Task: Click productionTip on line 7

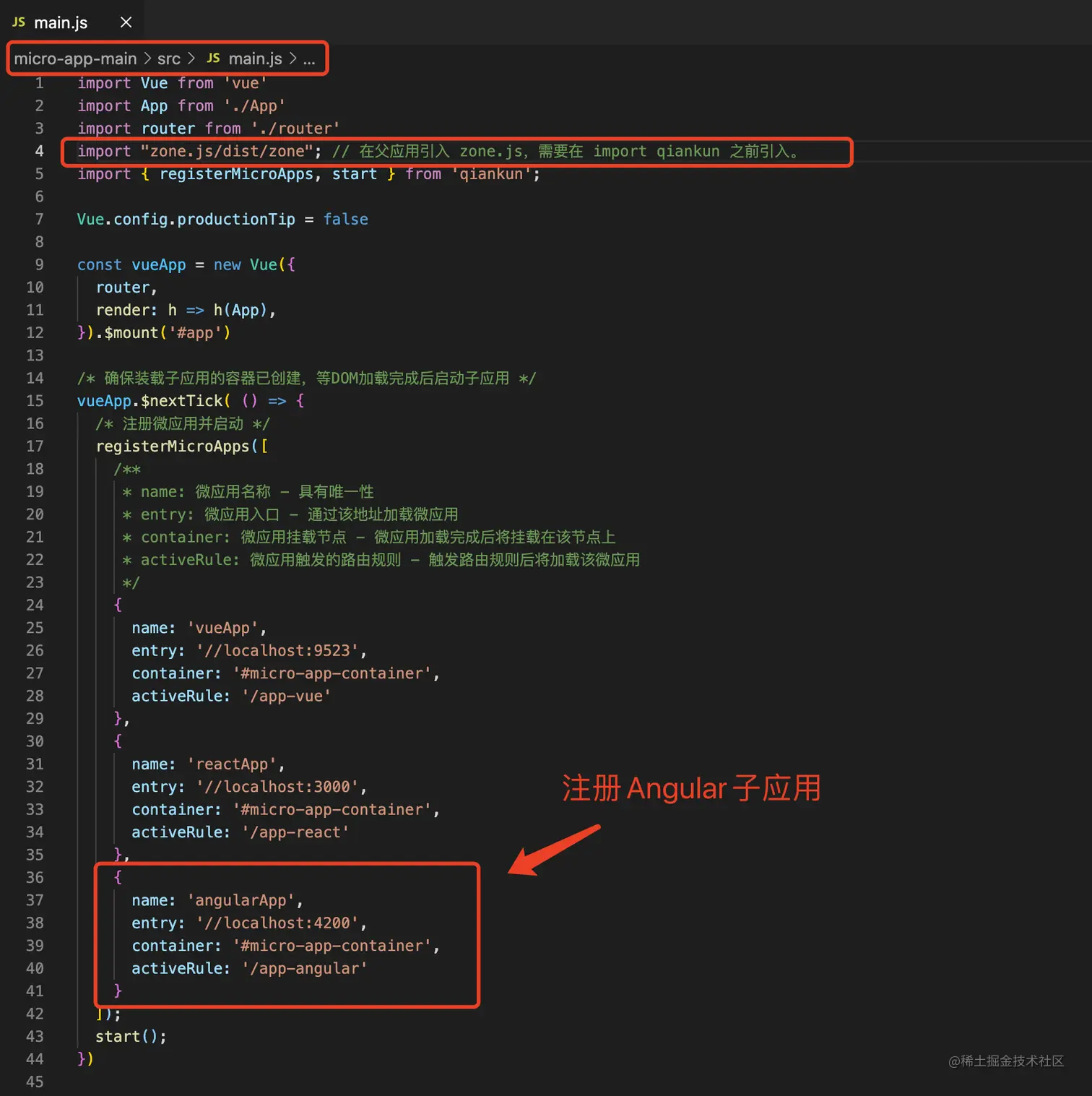Action: pyautogui.click(x=236, y=220)
